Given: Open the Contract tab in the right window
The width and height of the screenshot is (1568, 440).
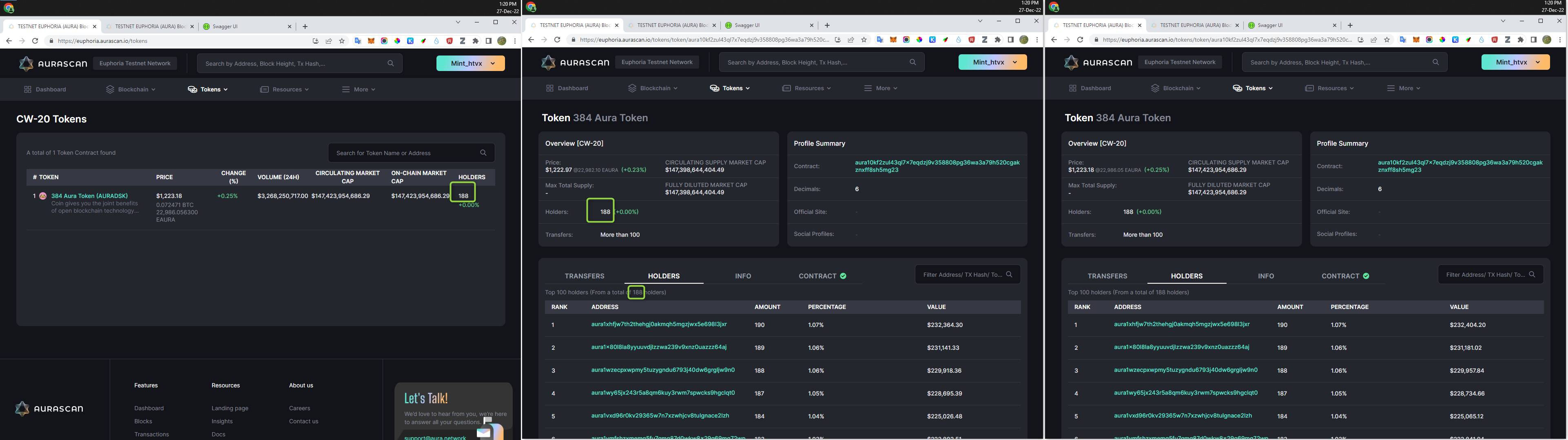Looking at the screenshot, I should (x=1345, y=276).
